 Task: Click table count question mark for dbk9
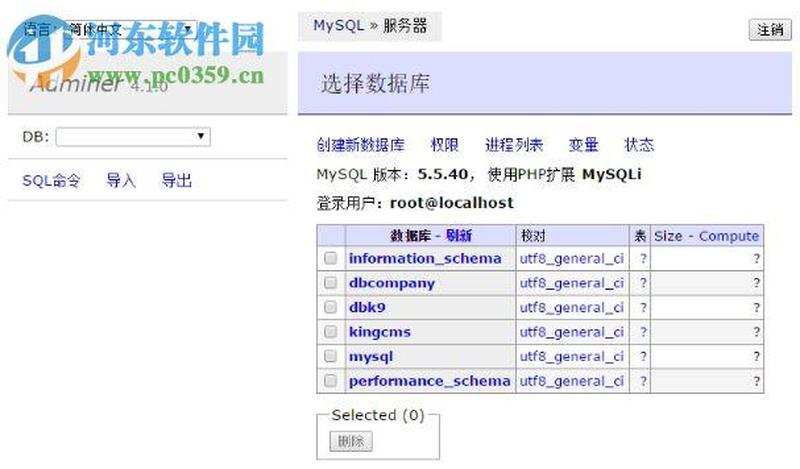click(x=643, y=308)
